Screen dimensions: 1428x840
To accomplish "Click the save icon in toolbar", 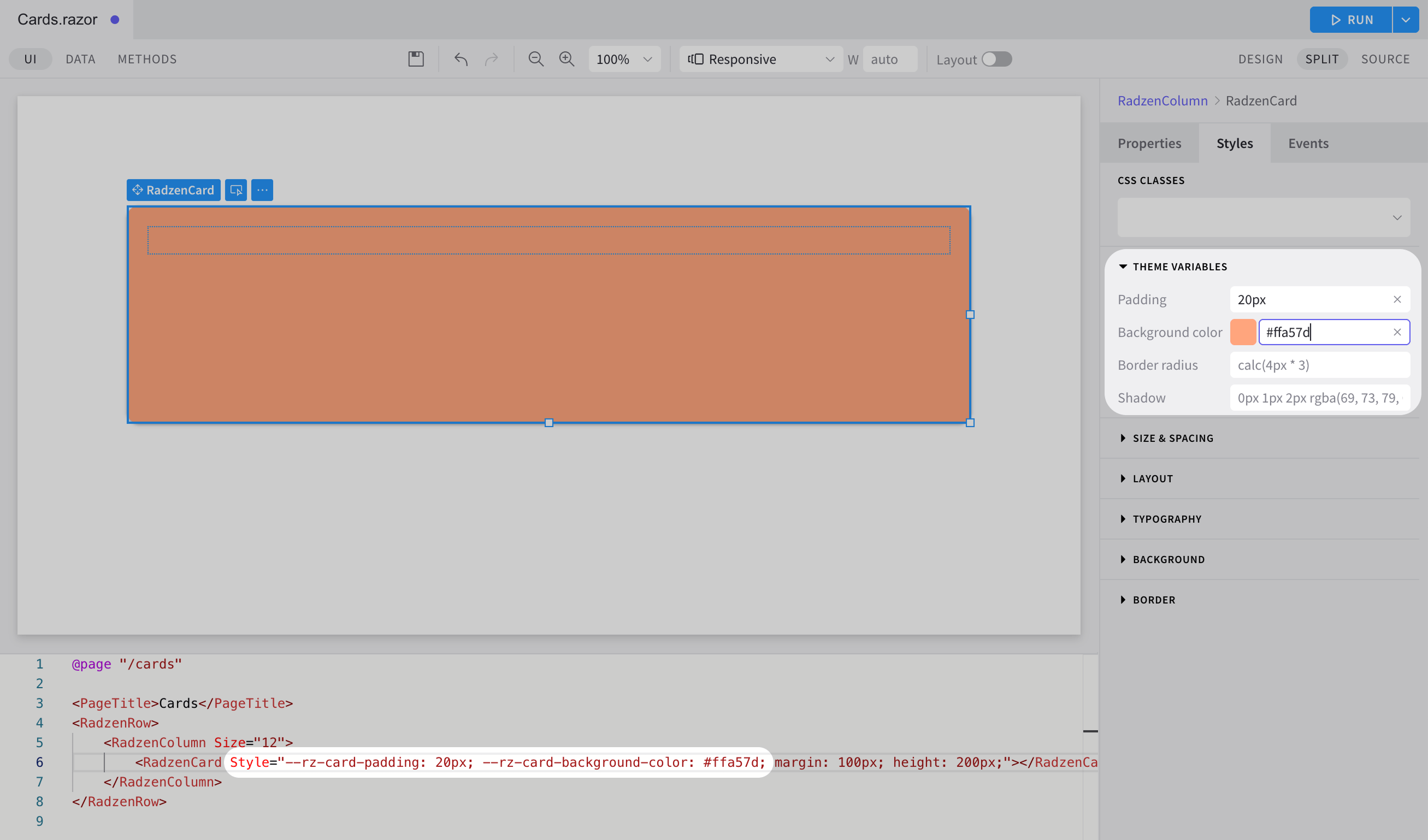I will pos(416,59).
